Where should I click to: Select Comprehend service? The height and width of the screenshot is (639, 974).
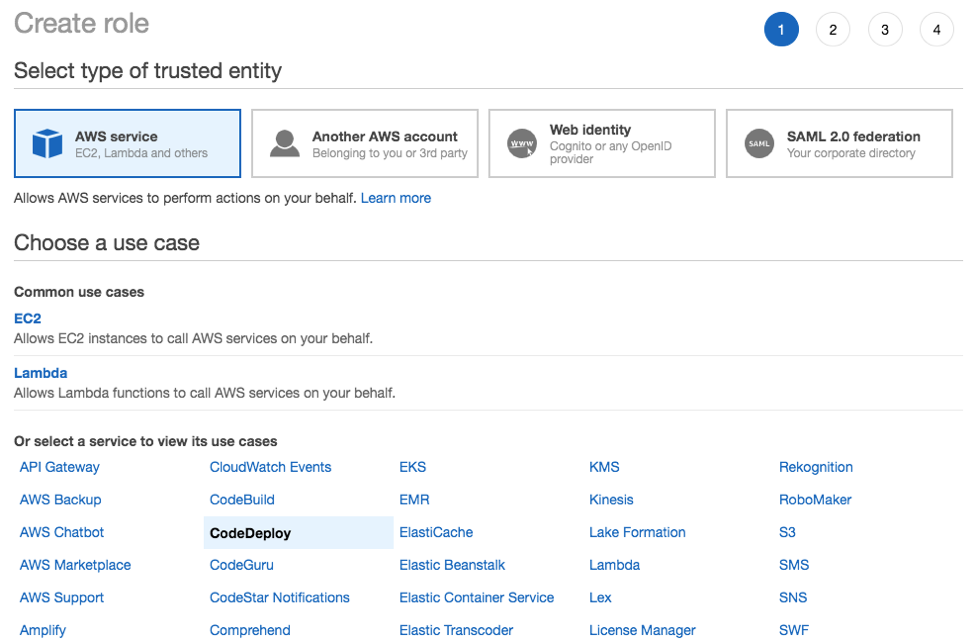click(250, 630)
